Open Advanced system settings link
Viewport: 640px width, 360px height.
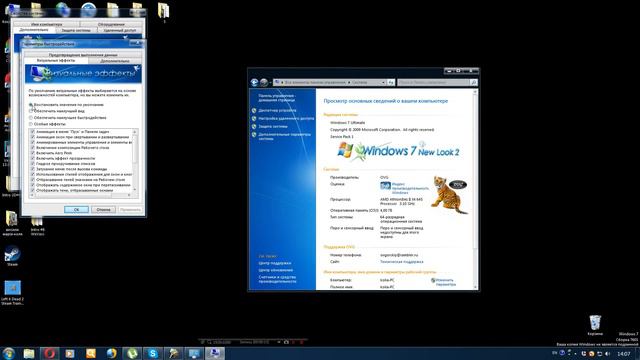tap(284, 136)
